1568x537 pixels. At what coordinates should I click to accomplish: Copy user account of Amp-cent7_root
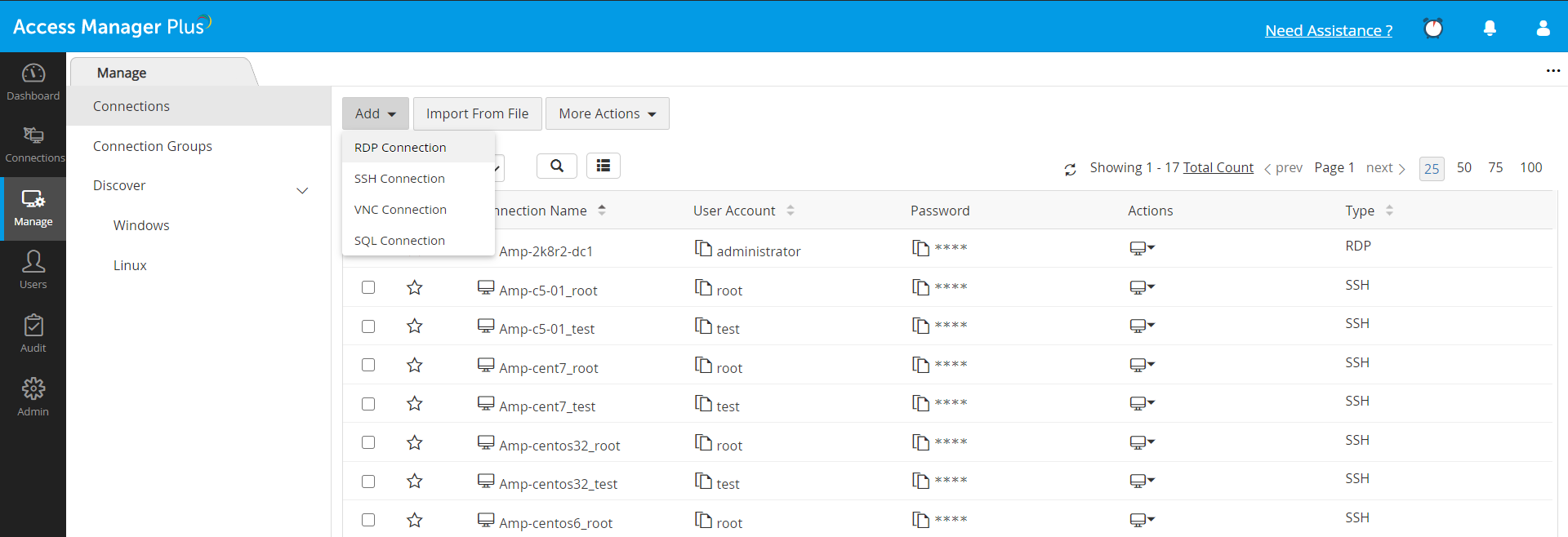pos(703,364)
